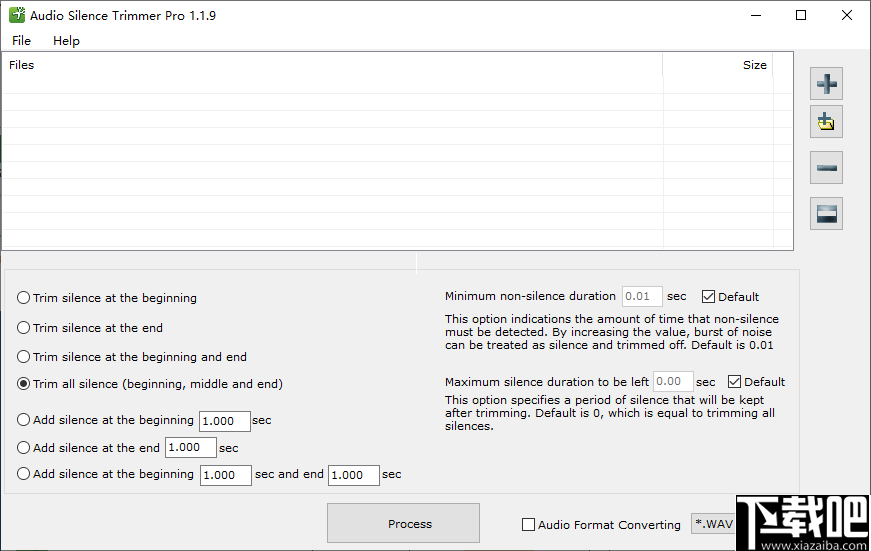The height and width of the screenshot is (551, 871).
Task: Select Add silence at the beginning radio
Action: tap(23, 420)
